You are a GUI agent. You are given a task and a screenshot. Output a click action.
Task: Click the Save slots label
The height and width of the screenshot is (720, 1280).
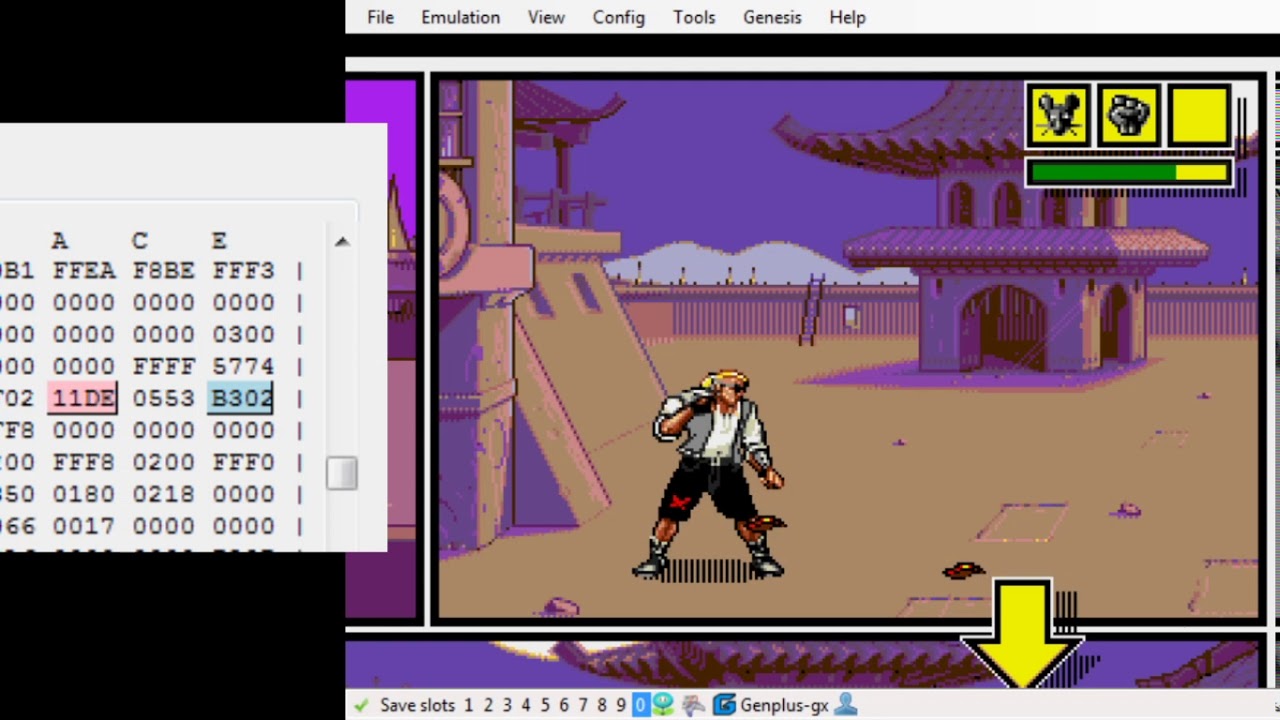click(417, 705)
